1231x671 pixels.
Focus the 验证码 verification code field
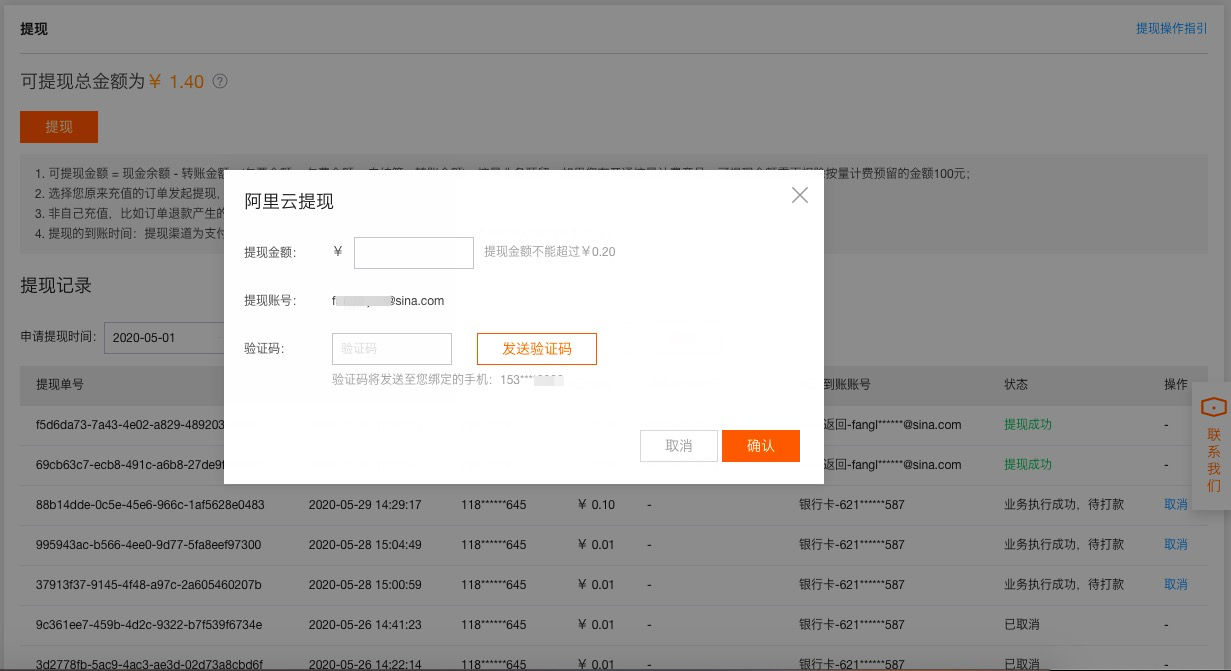coord(390,348)
